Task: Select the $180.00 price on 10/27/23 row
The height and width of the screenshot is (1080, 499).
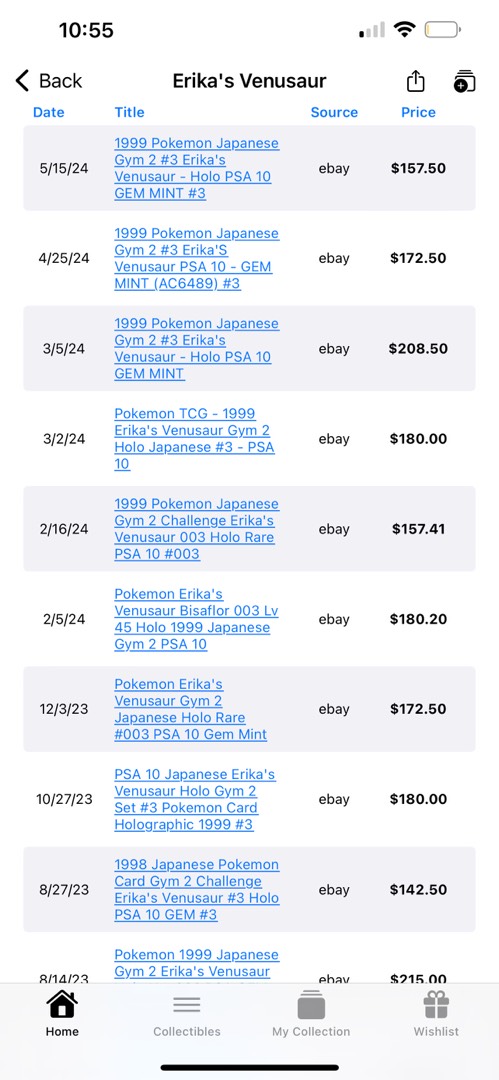Action: point(418,799)
